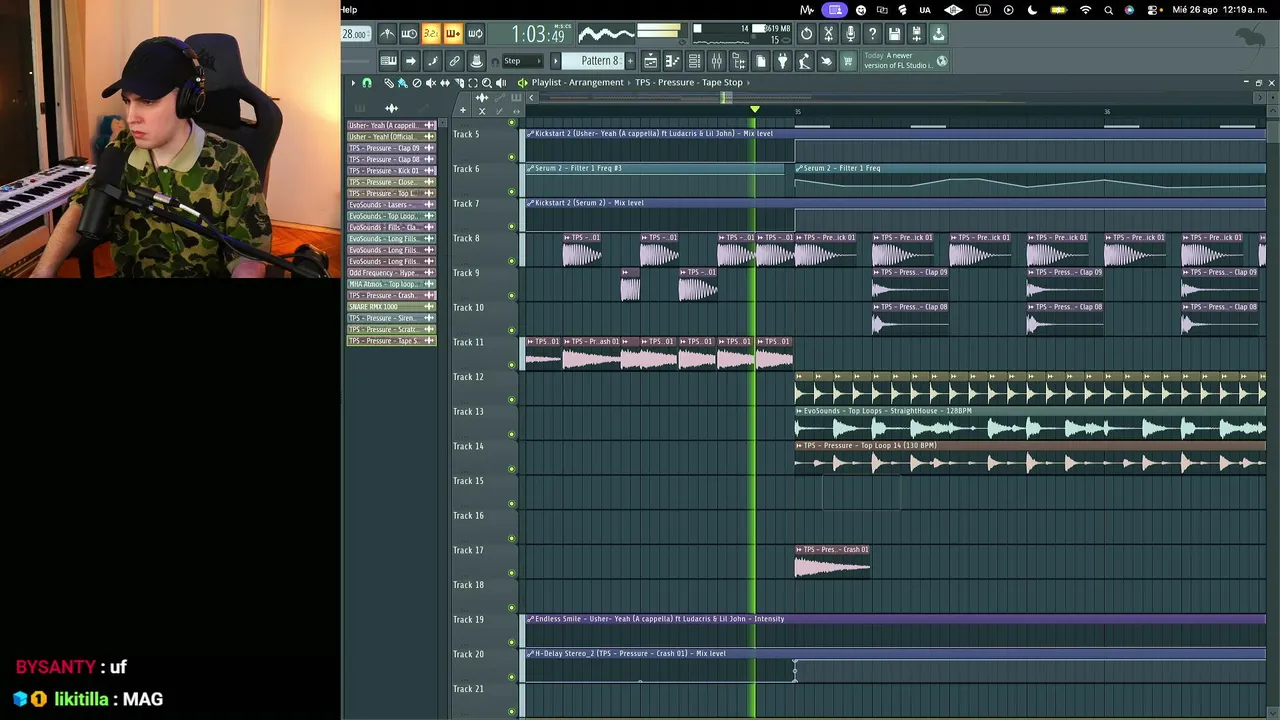Click the 1:03:49 time display
Screen dimensions: 1280x720
(538, 35)
